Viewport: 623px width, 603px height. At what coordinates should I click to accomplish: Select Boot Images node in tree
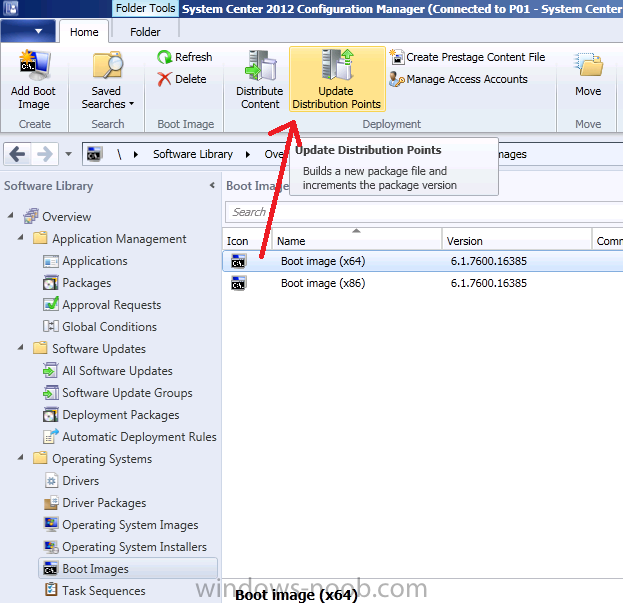pyautogui.click(x=128, y=569)
